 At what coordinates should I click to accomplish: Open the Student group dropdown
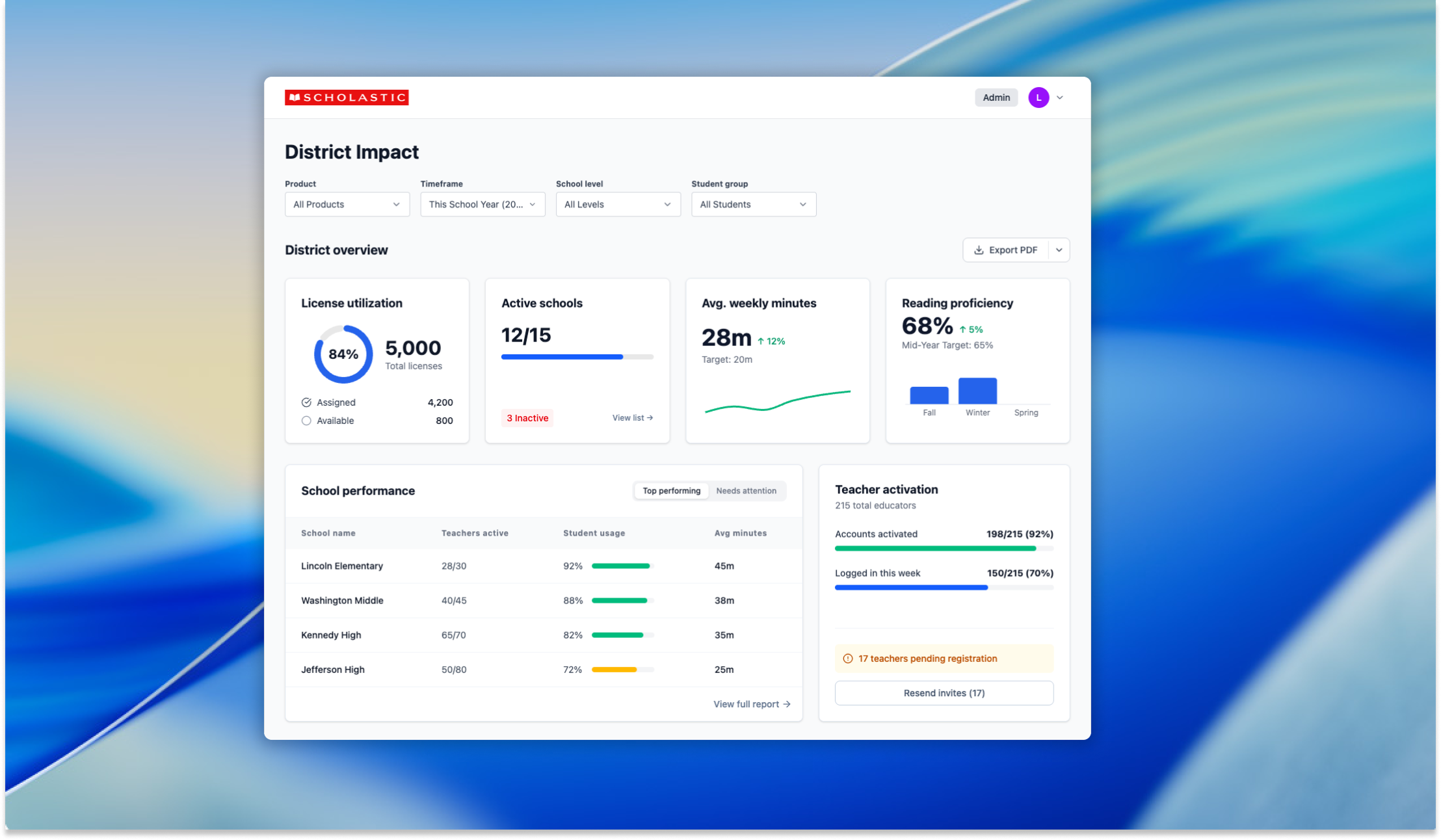pos(753,204)
